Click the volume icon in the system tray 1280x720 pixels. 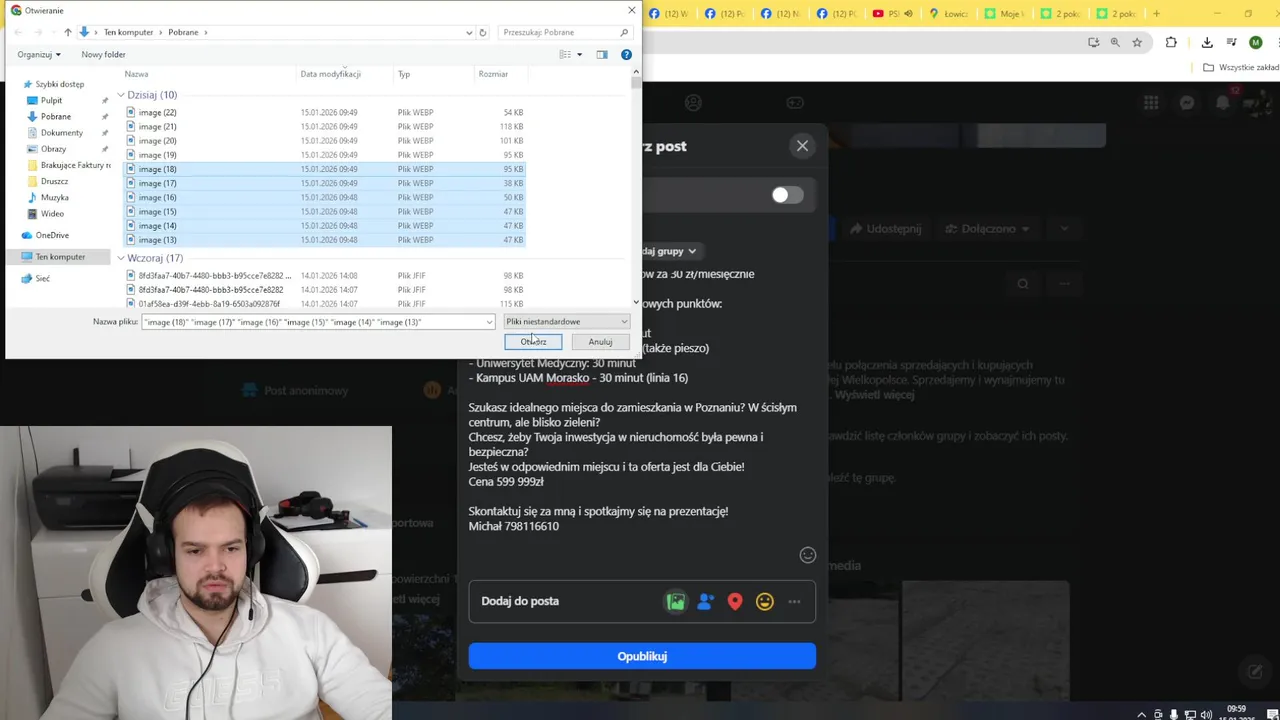click(1206, 714)
